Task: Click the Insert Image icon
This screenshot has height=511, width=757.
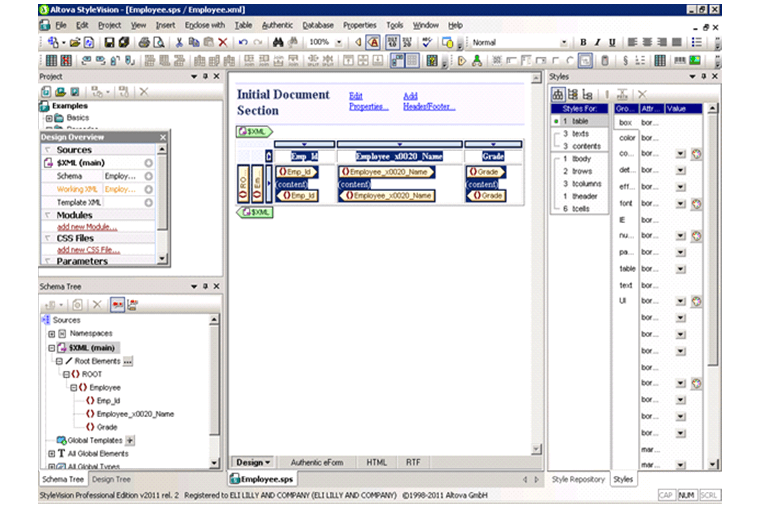Action: (x=695, y=60)
